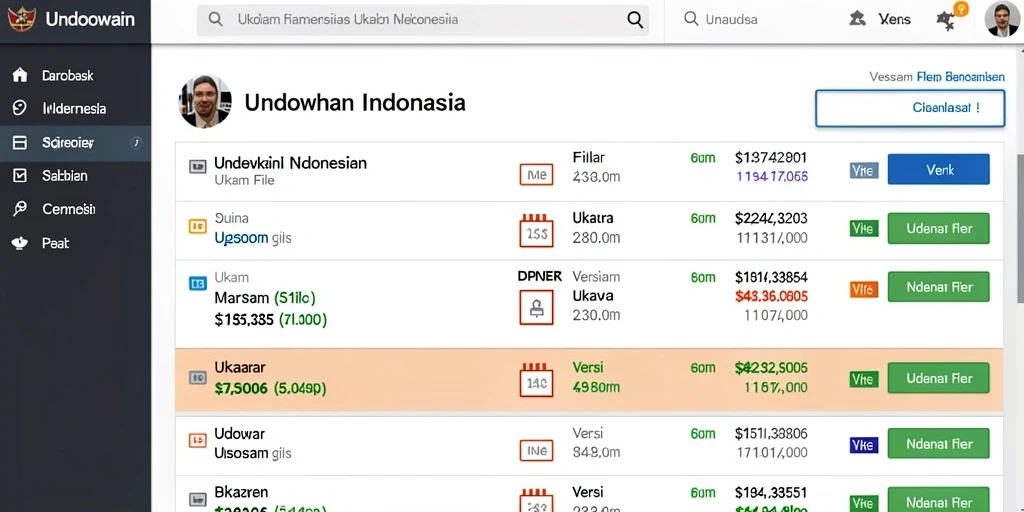Click the 140 calendar icon in Ukaarar row
This screenshot has height=512, width=1024.
[x=536, y=381]
